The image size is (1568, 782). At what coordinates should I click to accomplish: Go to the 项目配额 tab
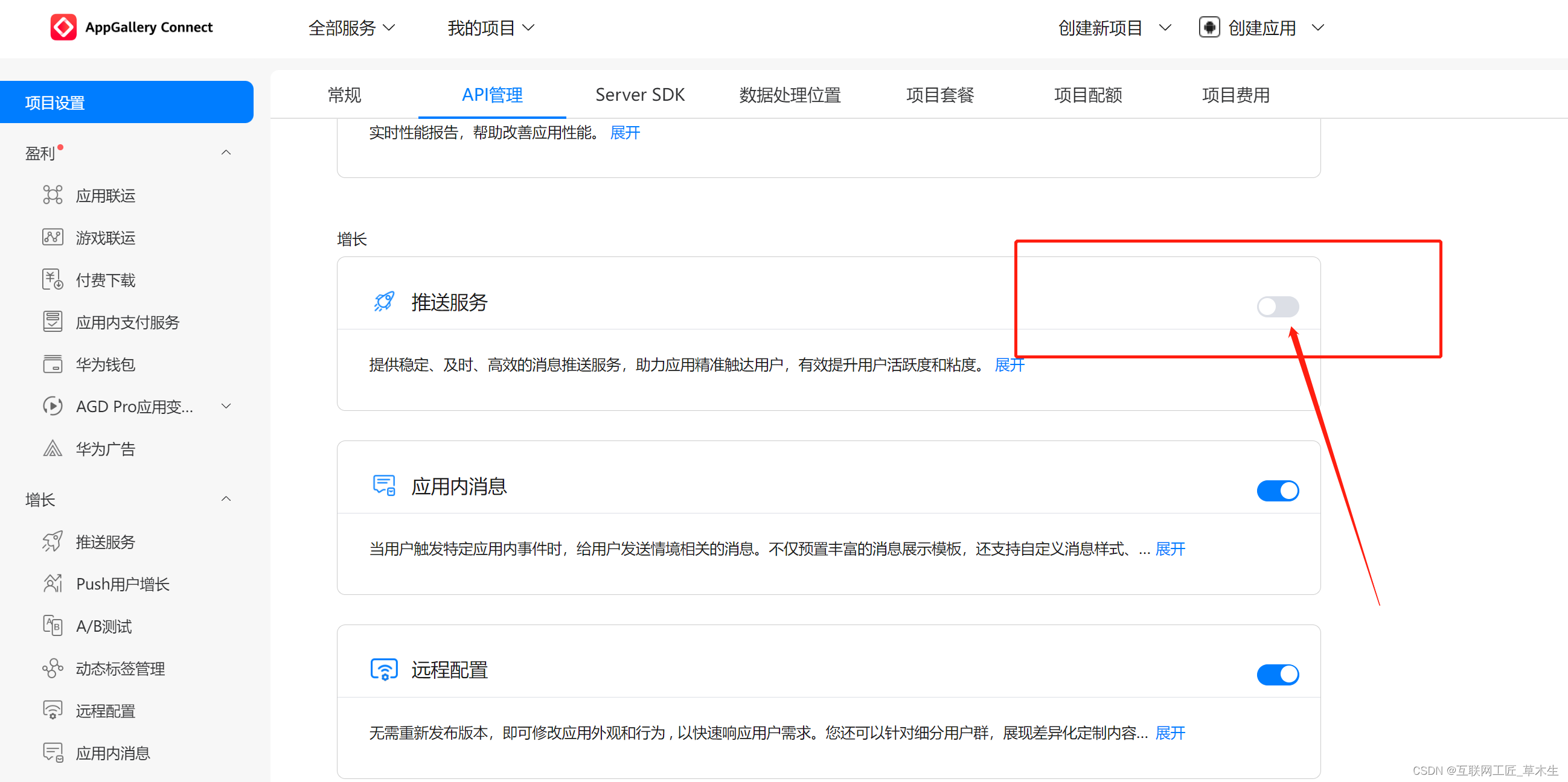pyautogui.click(x=1088, y=95)
